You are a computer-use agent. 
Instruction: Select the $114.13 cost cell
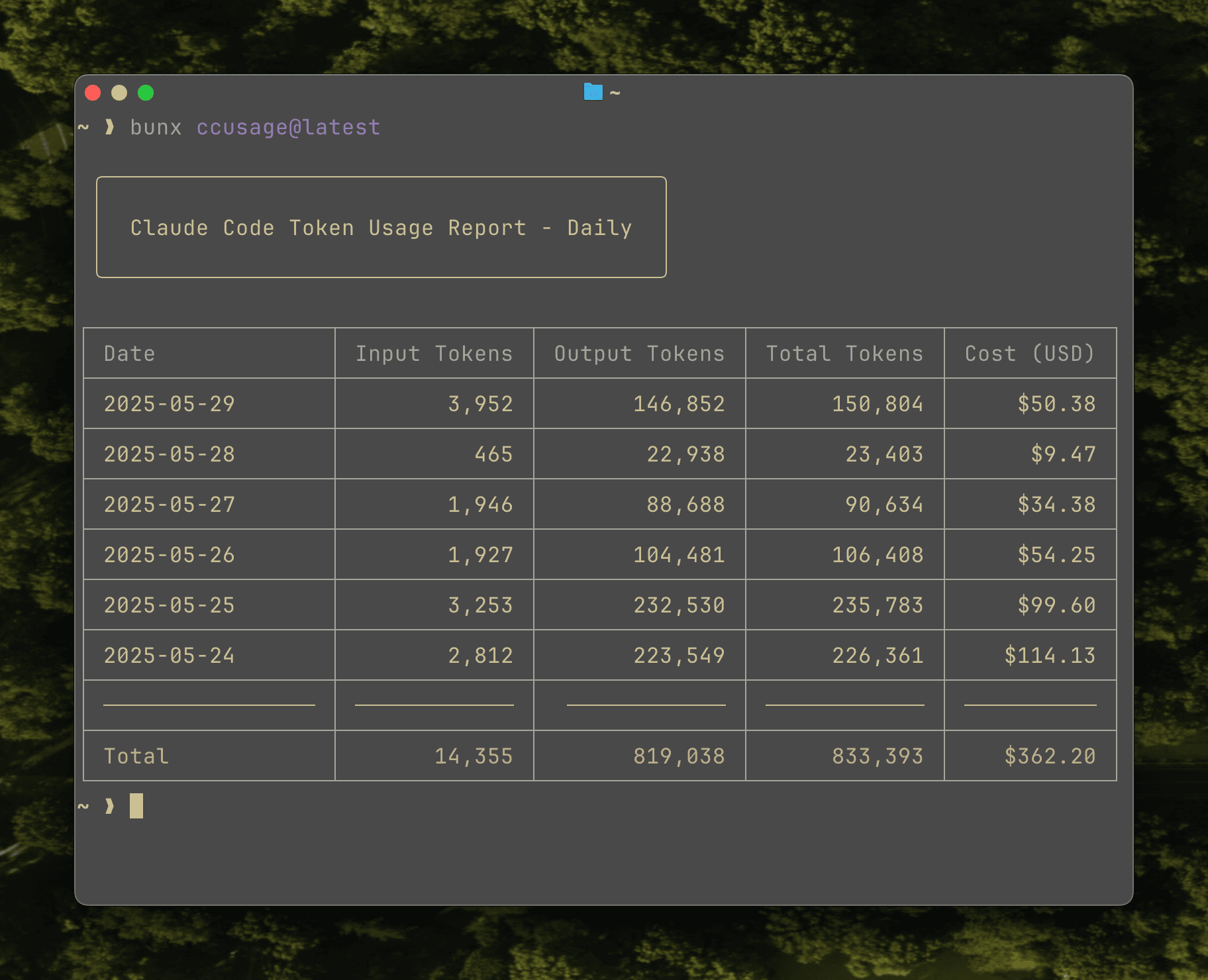1050,656
